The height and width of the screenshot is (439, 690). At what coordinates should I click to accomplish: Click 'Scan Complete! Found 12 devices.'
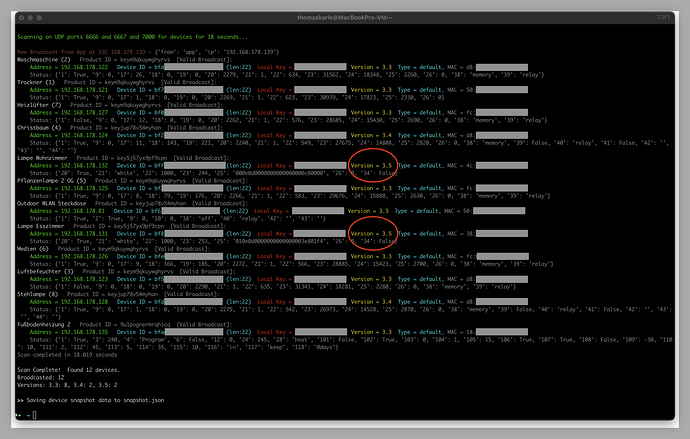(x=68, y=370)
